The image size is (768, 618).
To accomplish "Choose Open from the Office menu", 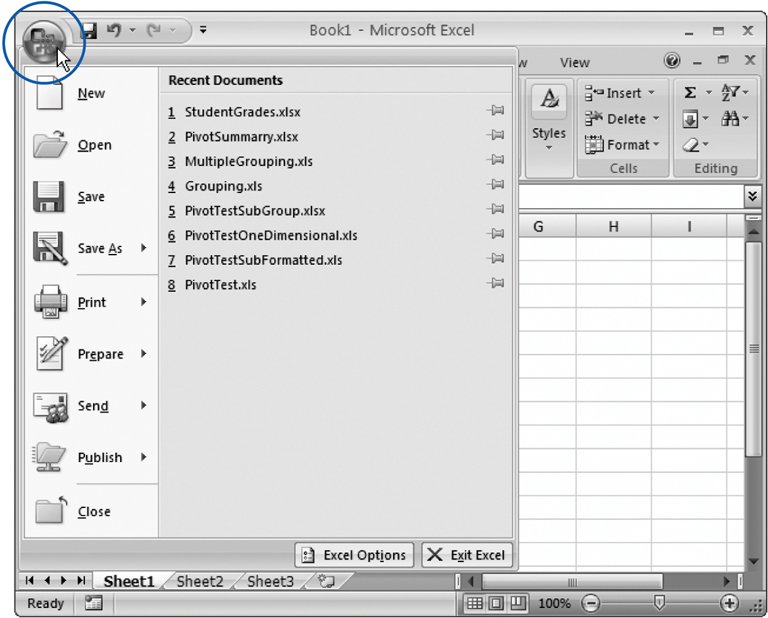I will (94, 145).
